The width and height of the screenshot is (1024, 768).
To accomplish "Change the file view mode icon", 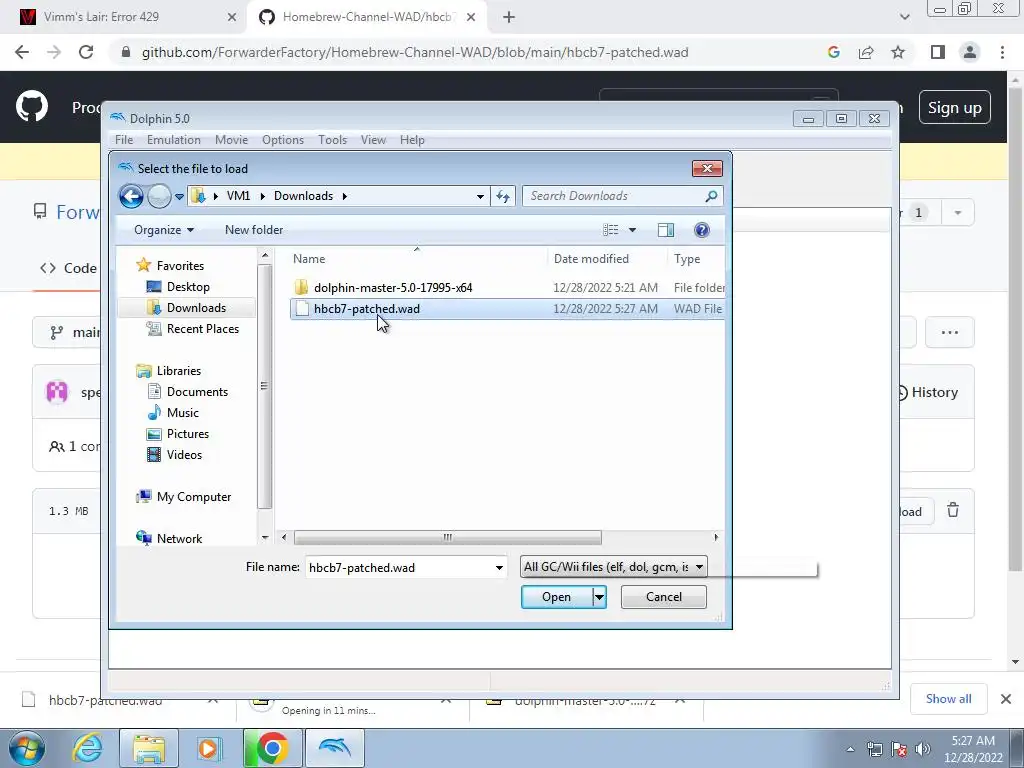I will tap(611, 230).
